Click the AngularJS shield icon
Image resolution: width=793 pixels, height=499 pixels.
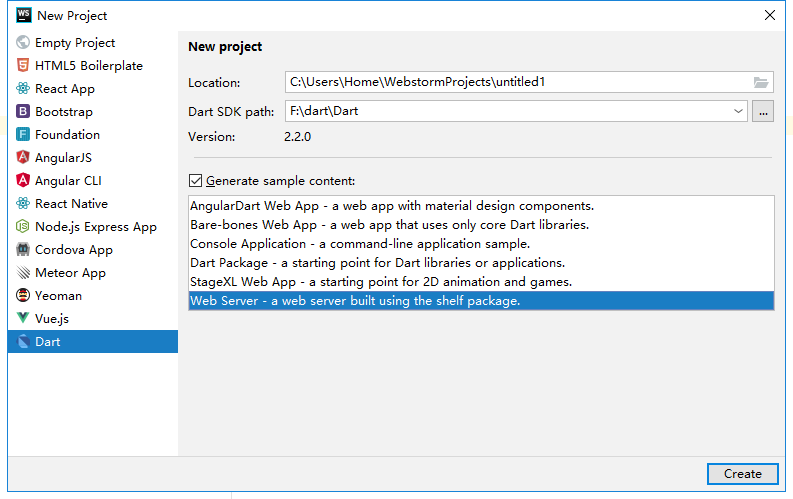point(23,157)
